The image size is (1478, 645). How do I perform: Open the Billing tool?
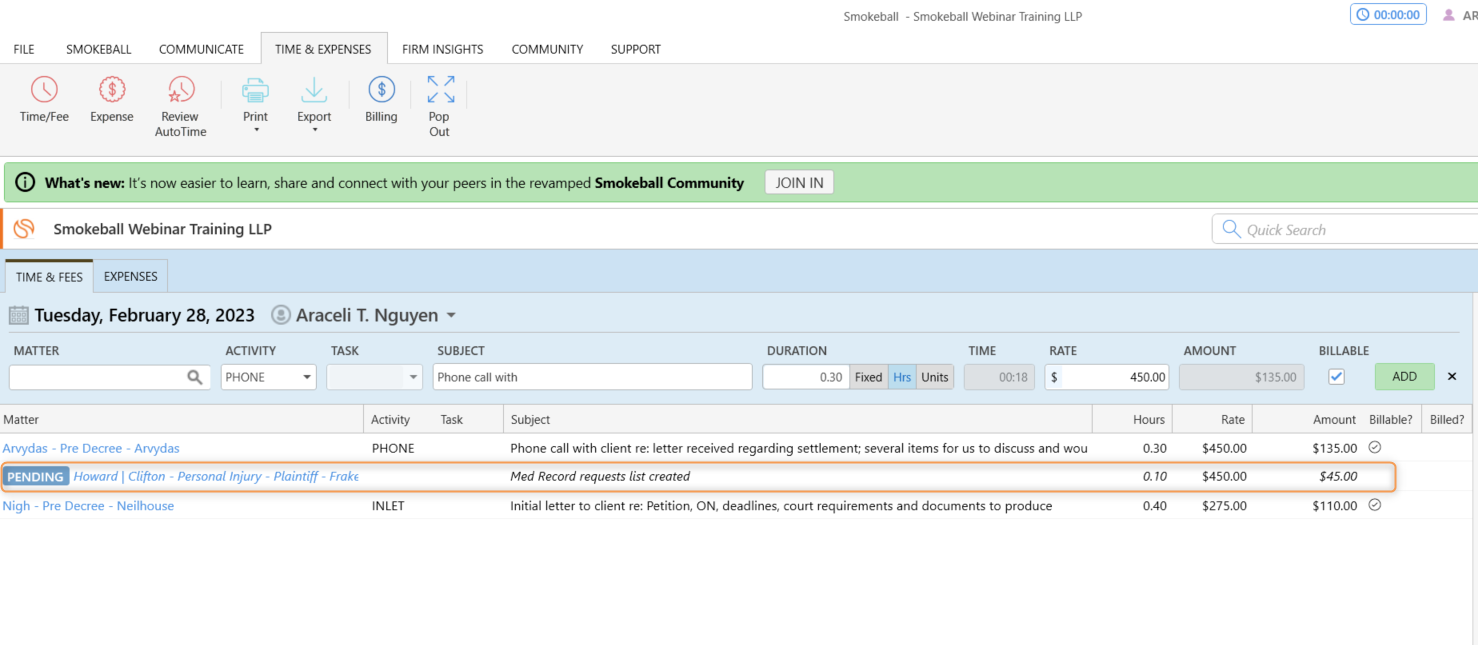point(381,99)
